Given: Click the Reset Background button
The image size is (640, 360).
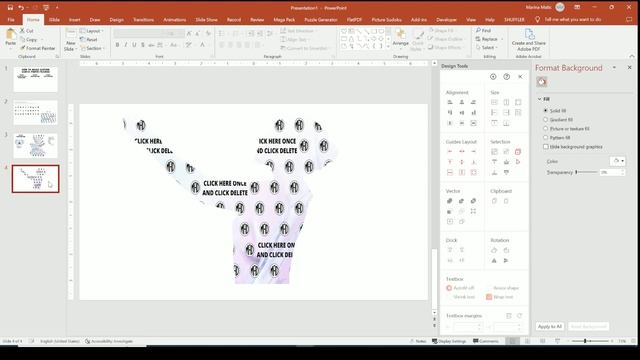Looking at the screenshot, I should [x=588, y=327].
